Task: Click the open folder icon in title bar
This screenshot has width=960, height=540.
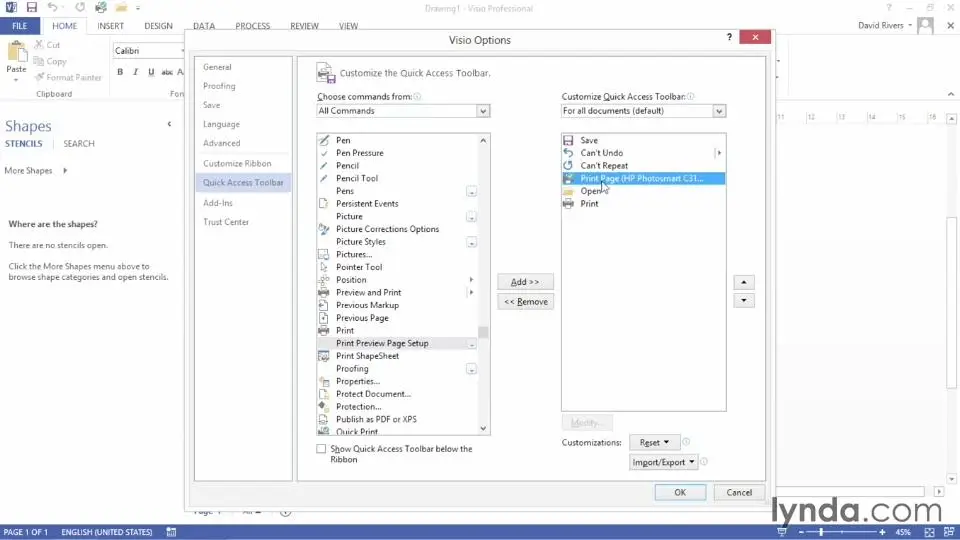Action: pos(121,8)
